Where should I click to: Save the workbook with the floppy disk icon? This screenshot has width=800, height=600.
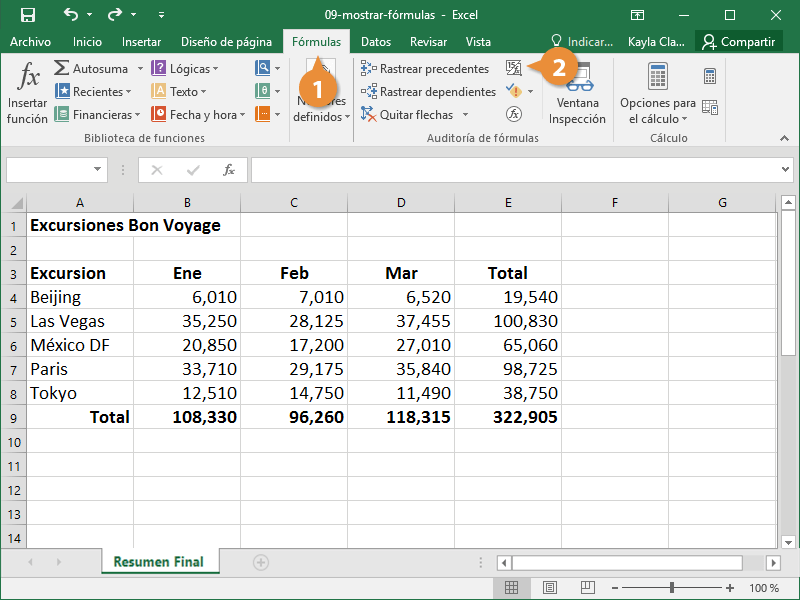point(27,15)
